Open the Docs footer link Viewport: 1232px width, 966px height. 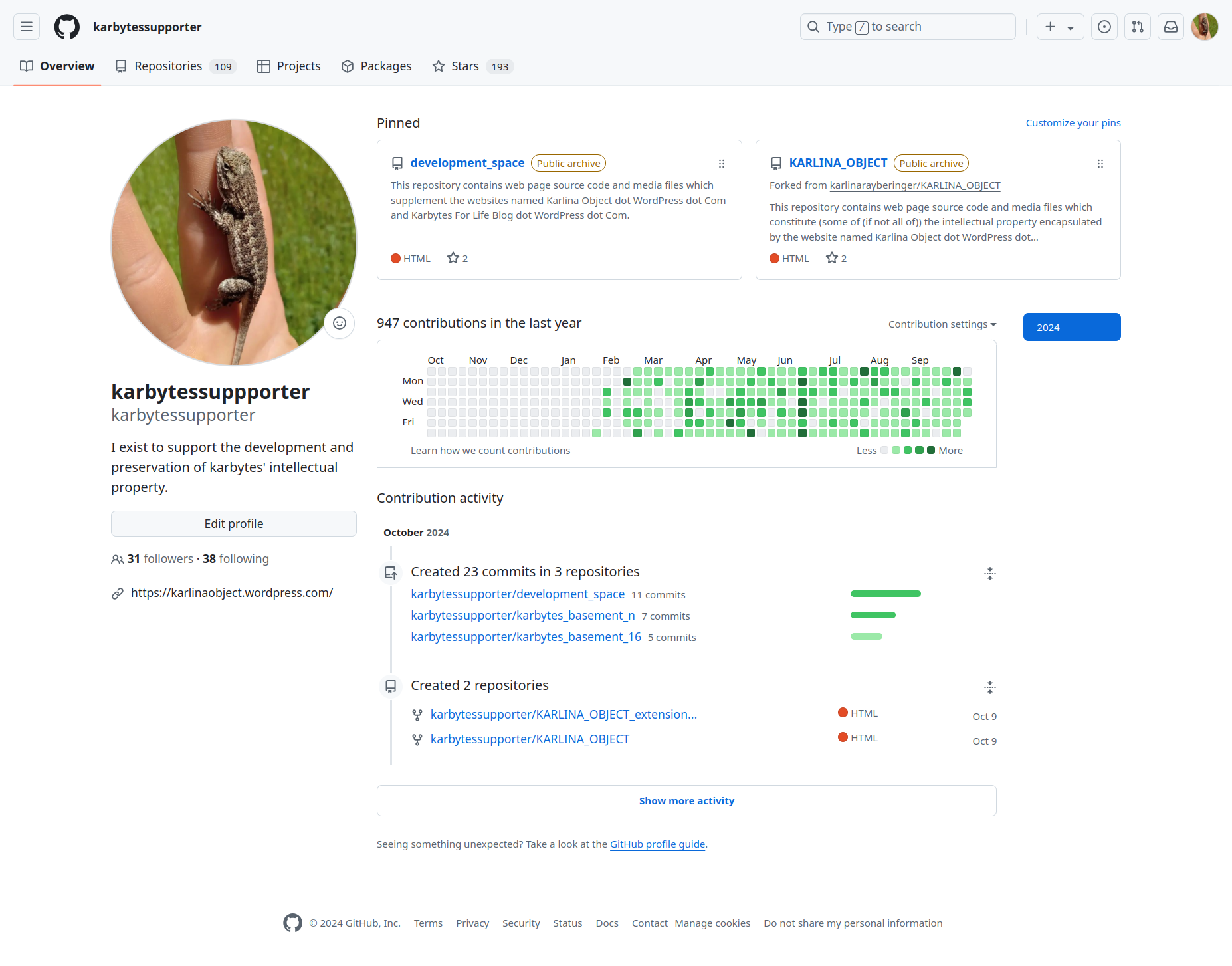coord(607,923)
